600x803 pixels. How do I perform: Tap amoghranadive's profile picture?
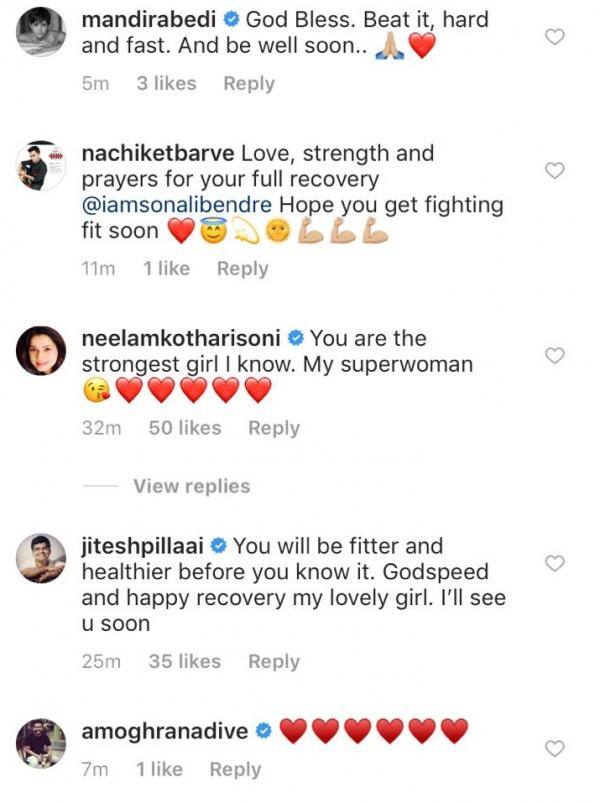pos(42,743)
